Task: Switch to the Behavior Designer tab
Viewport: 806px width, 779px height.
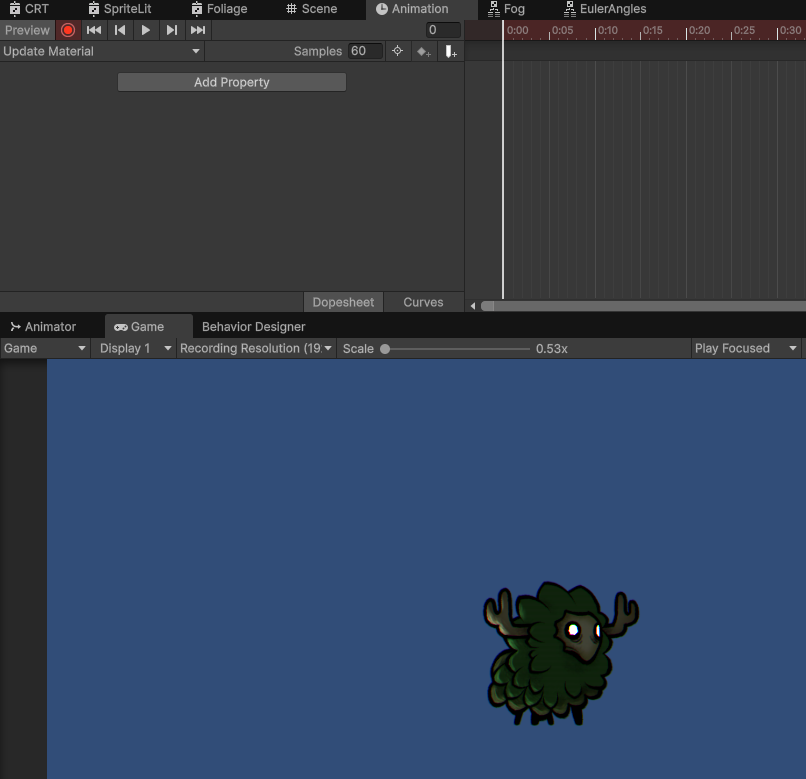Action: pos(251,326)
